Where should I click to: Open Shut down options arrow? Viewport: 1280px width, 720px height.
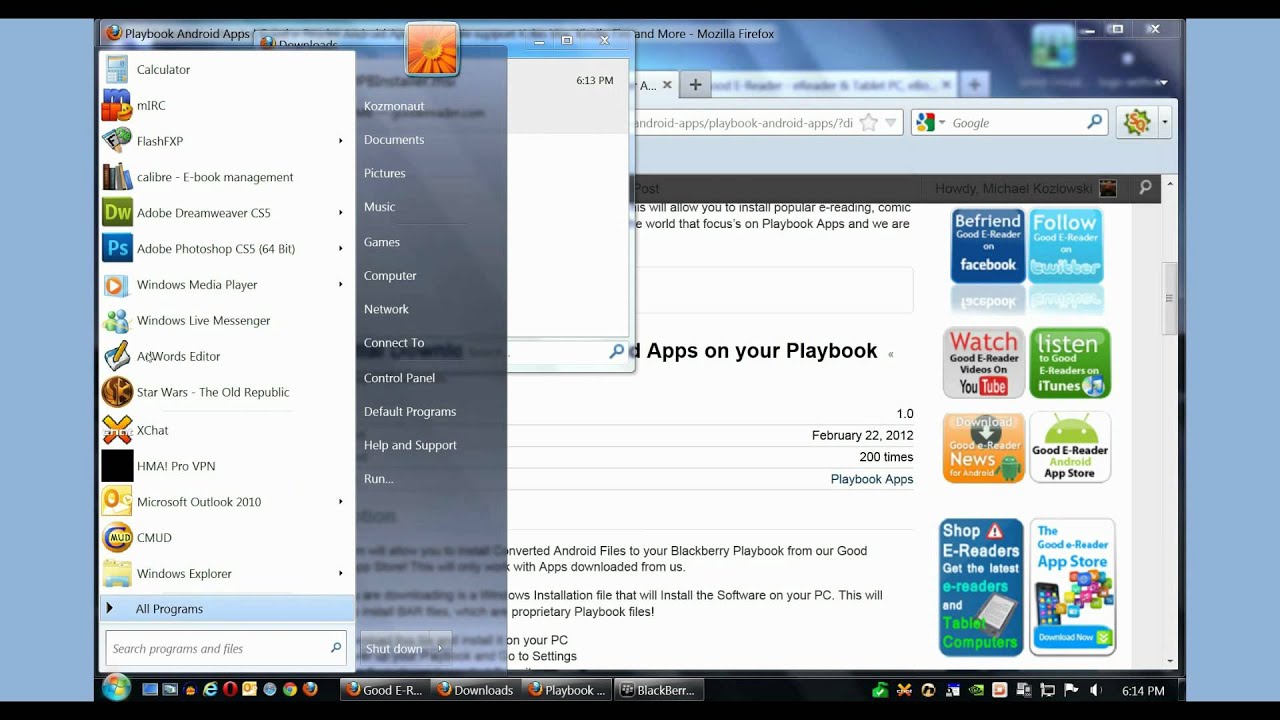[x=440, y=648]
